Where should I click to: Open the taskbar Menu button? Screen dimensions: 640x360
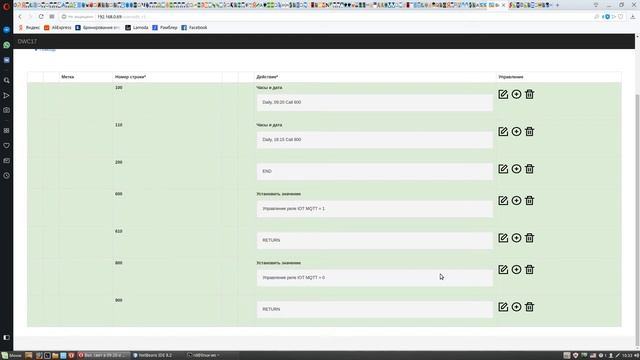[x=11, y=356]
